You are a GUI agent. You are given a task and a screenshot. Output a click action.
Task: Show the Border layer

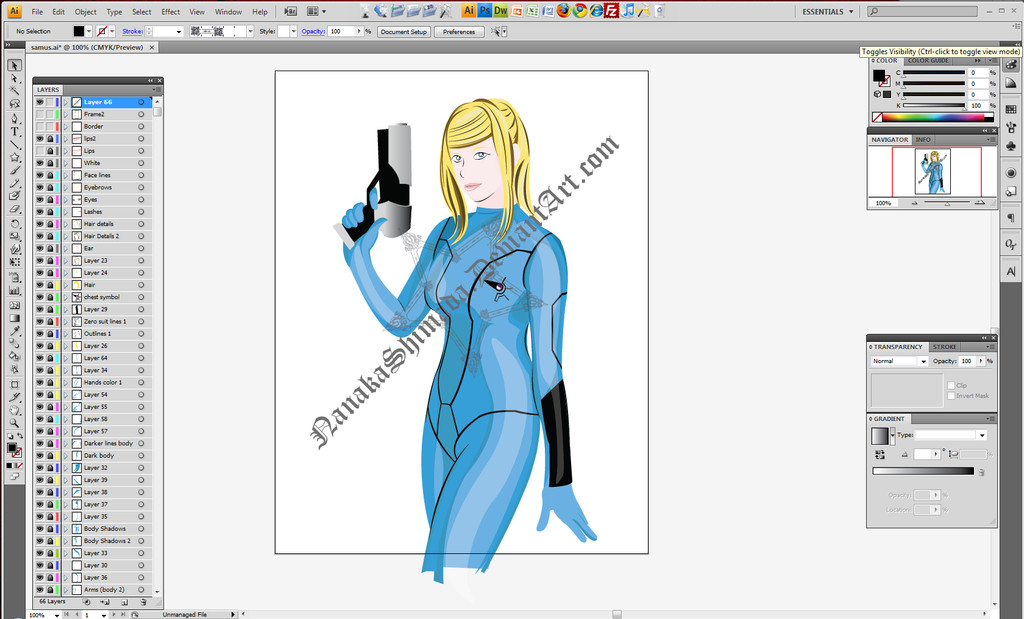click(x=40, y=127)
